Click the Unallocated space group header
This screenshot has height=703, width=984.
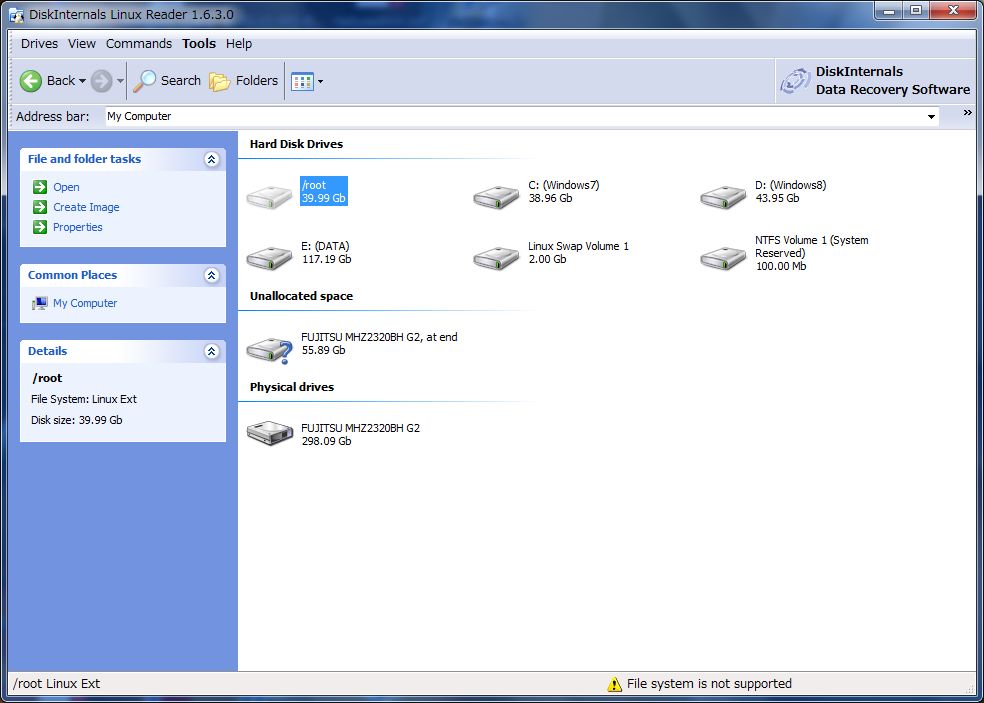click(x=301, y=296)
